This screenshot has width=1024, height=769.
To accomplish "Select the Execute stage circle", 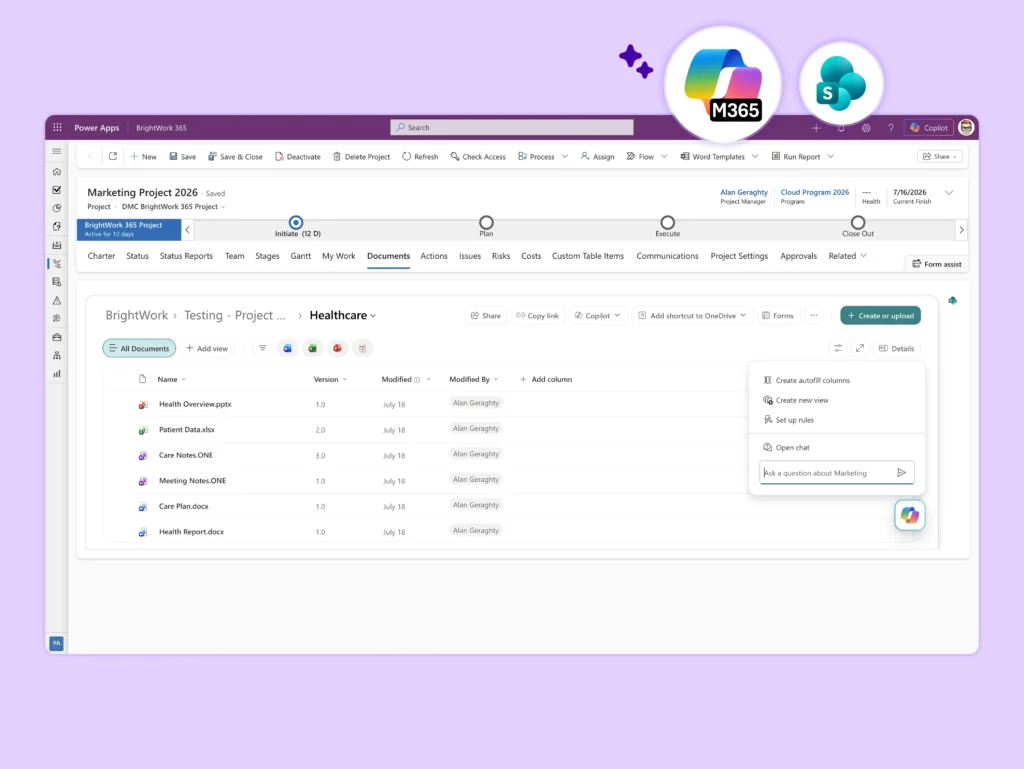I will 667,223.
